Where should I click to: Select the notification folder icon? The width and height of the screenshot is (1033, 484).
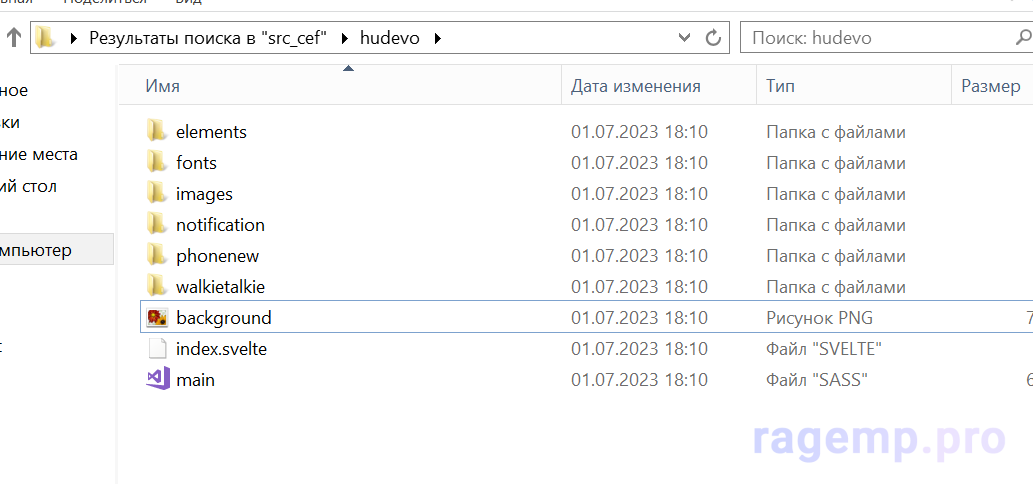pos(156,224)
